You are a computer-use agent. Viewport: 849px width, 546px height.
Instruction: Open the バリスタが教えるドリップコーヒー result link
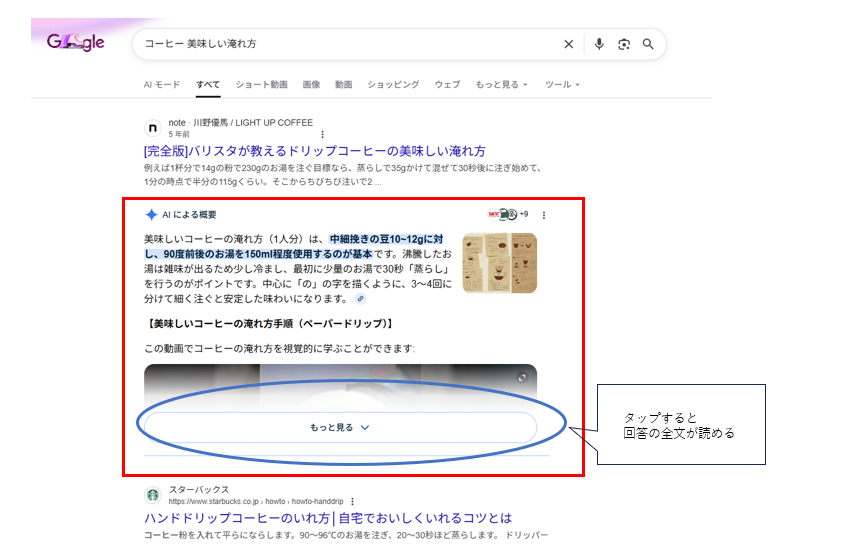tap(315, 151)
